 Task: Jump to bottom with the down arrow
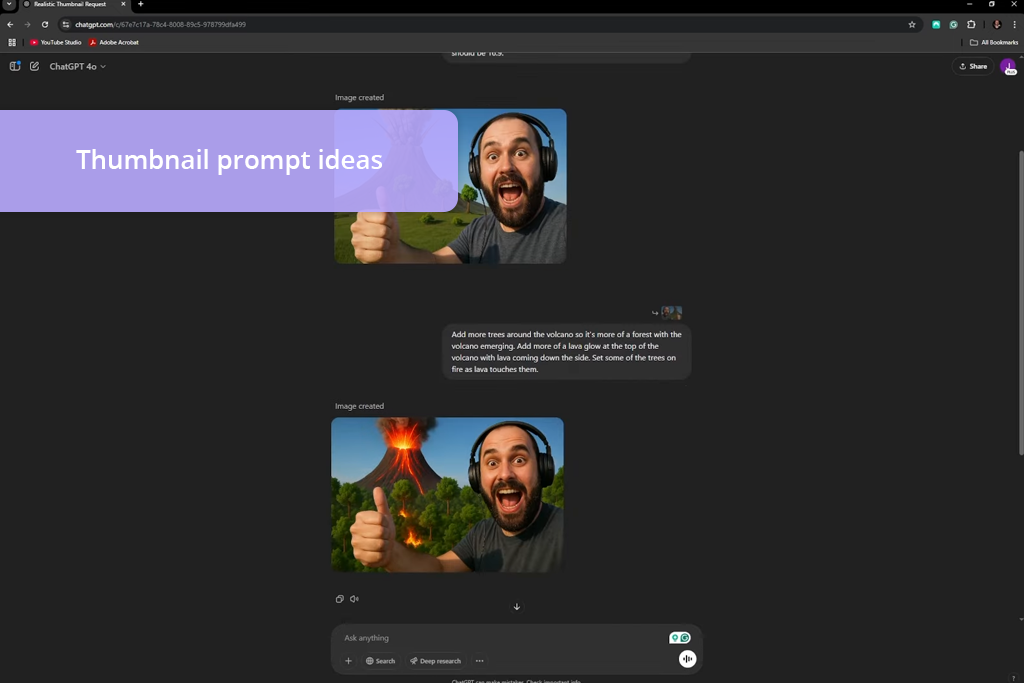point(517,607)
